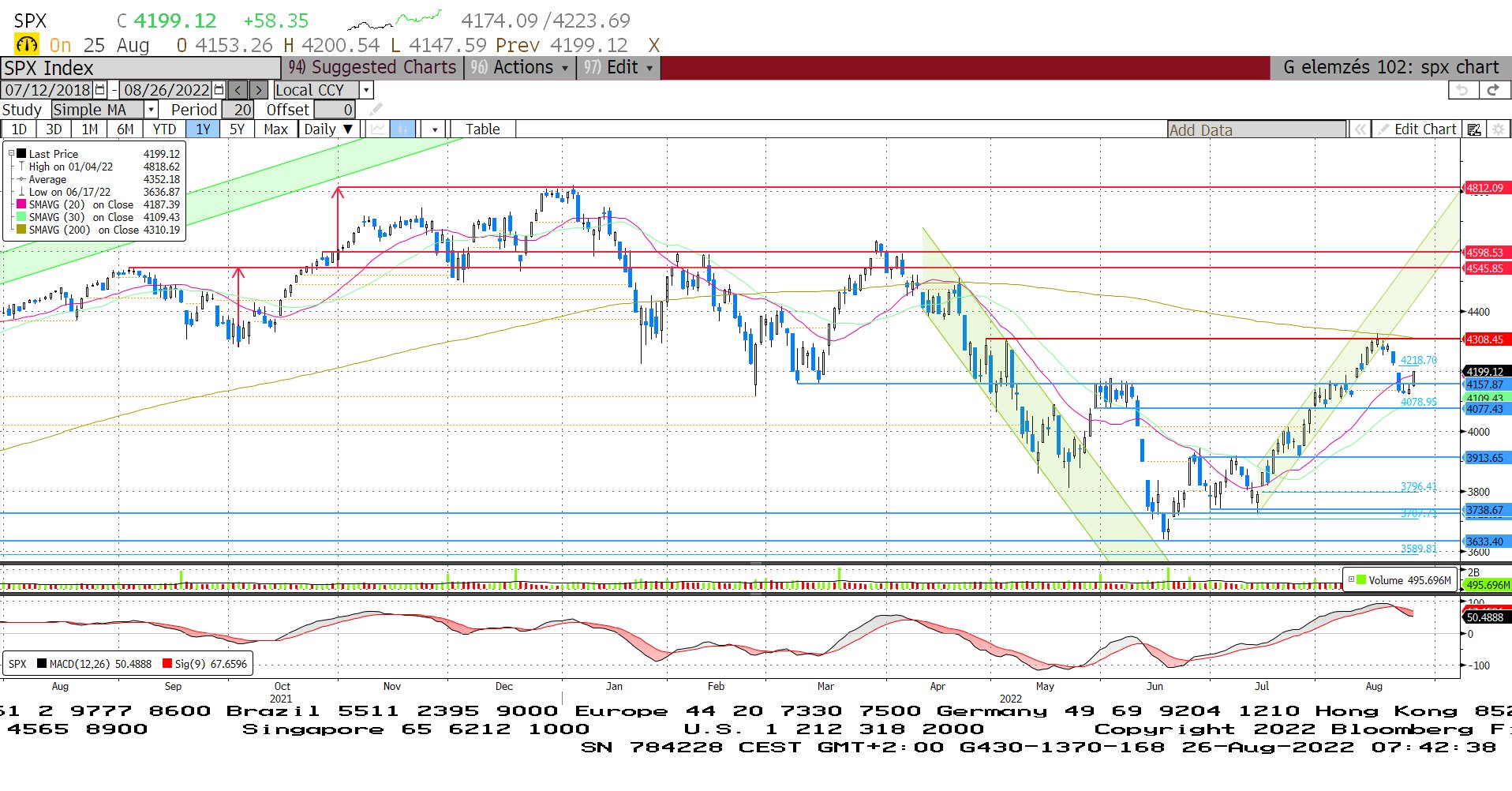Select the 1Y time range

(203, 129)
